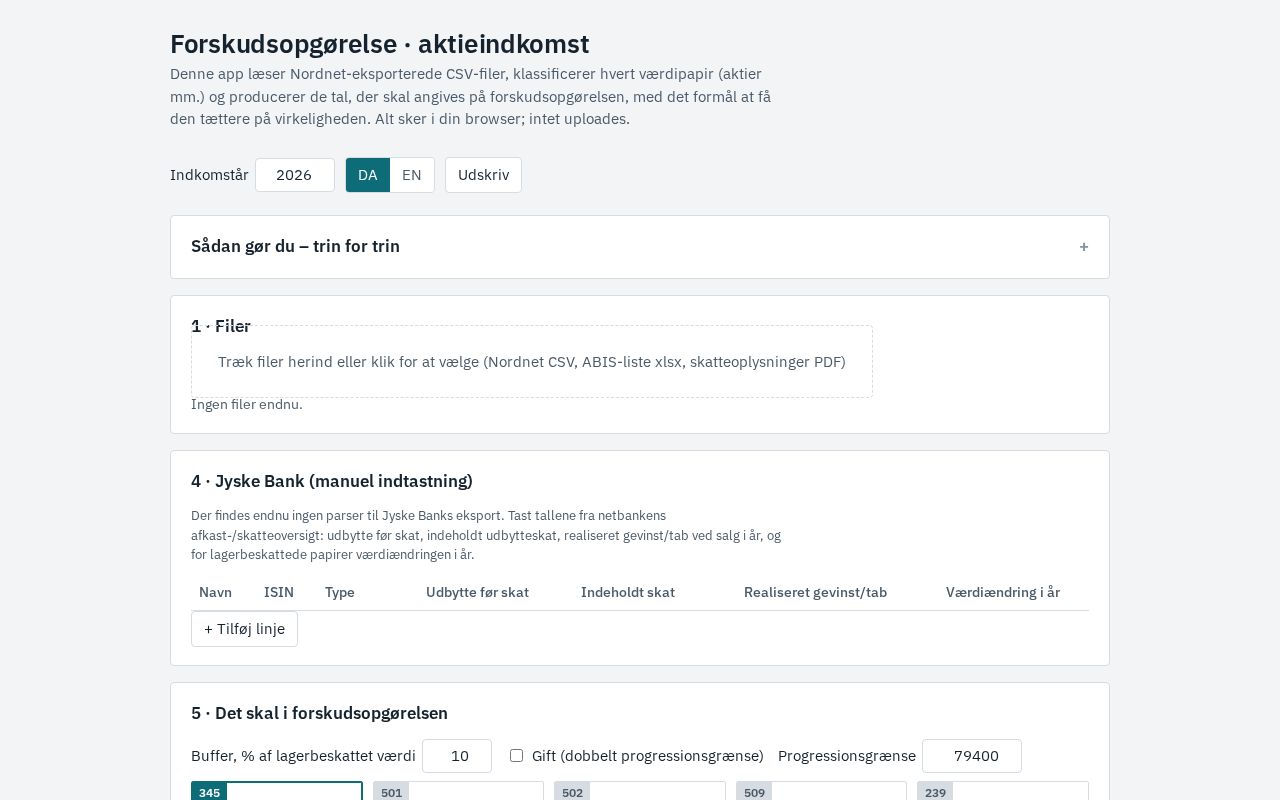Tick the 'Gift (dobbelt progressionsgrænse)' checkbox
The width and height of the screenshot is (1280, 800).
[516, 755]
